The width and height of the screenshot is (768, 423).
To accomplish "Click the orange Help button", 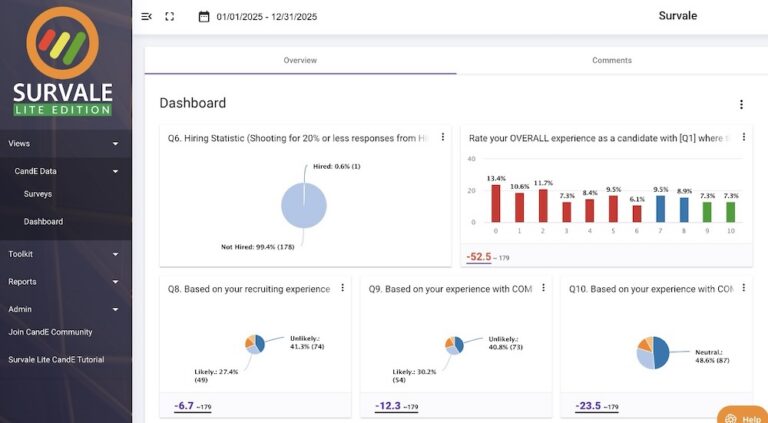I will [x=742, y=415].
